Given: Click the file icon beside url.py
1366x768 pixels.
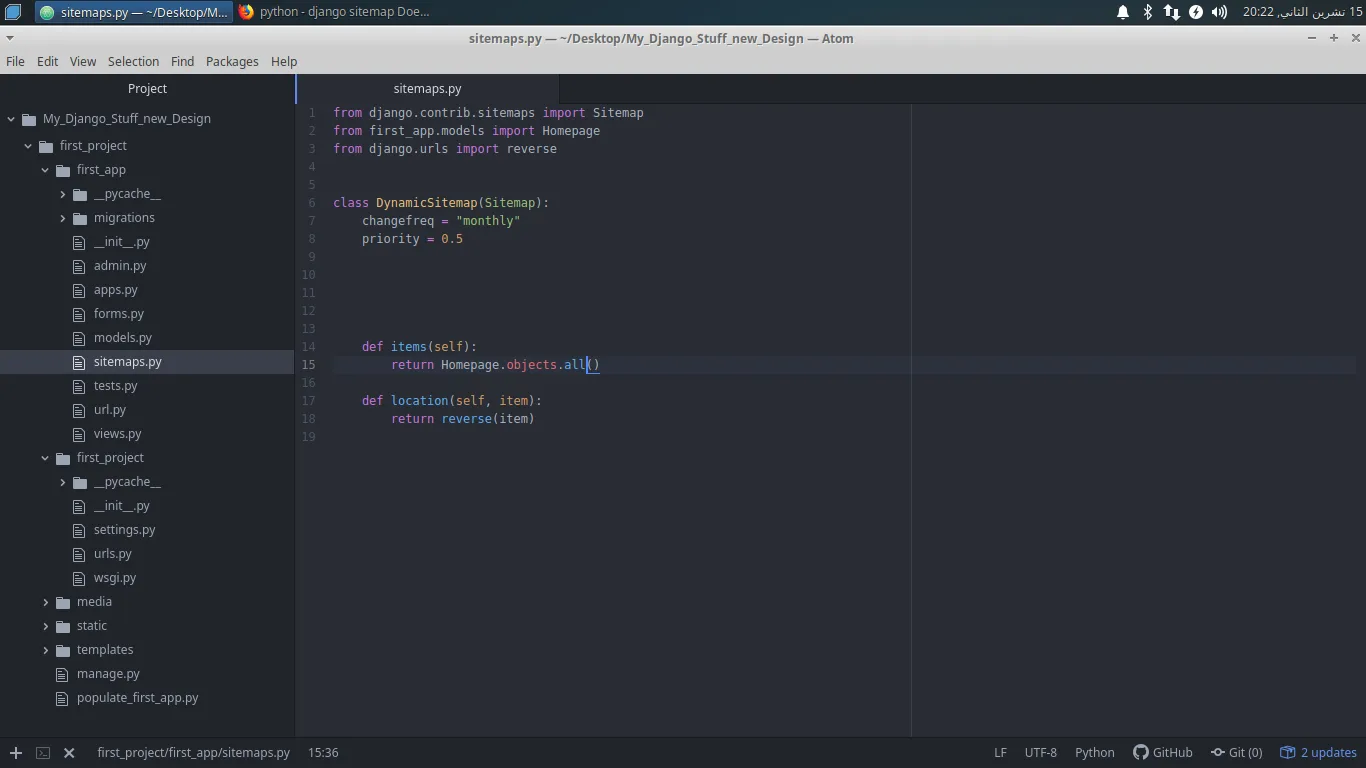Looking at the screenshot, I should tap(80, 410).
